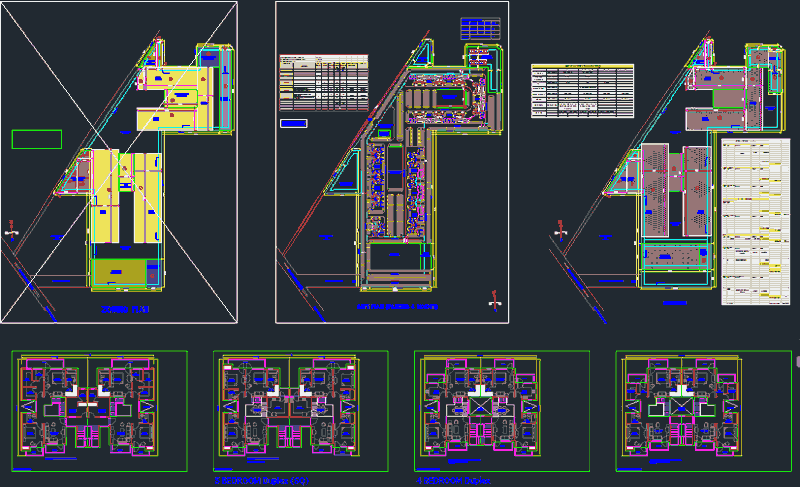Screen dimensions: 800x487
Task: Select the solid blue label box under table
Action: 293,123
